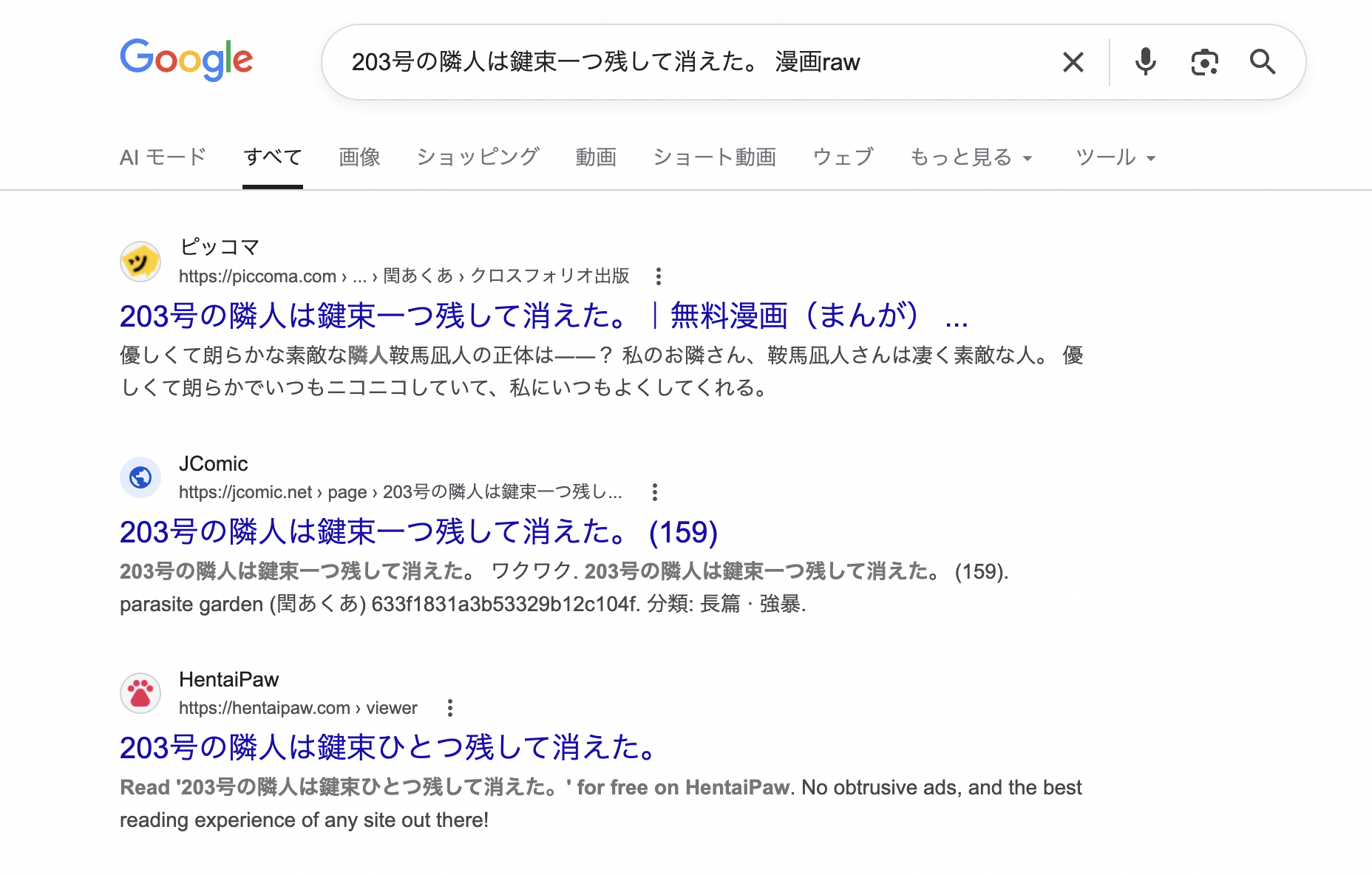Switch to the ウェブ tab
The width and height of the screenshot is (1372, 875).
pos(843,157)
